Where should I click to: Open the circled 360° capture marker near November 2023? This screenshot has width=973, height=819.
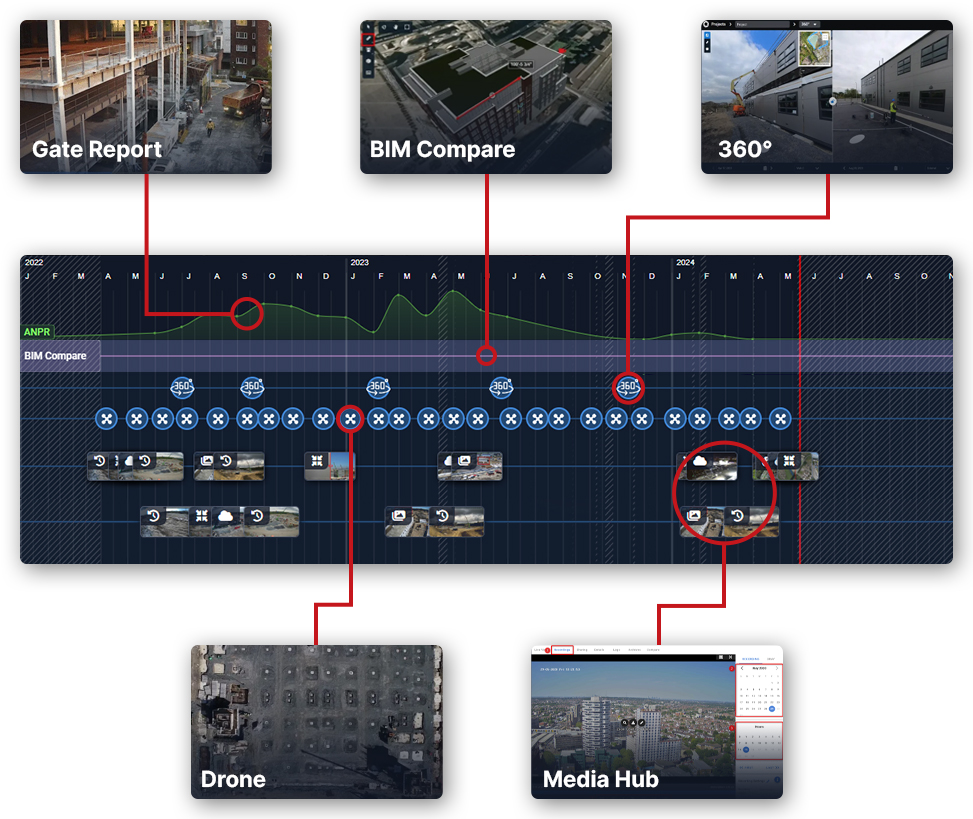[626, 387]
